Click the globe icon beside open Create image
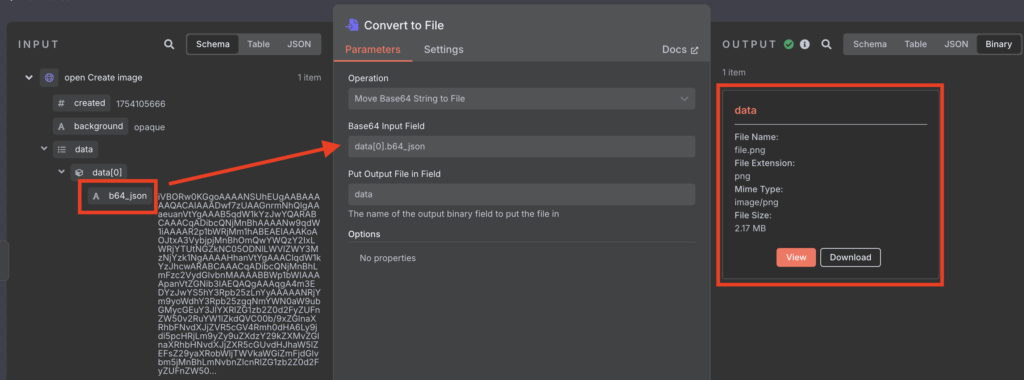Viewport: 1024px width, 380px height. tap(49, 78)
